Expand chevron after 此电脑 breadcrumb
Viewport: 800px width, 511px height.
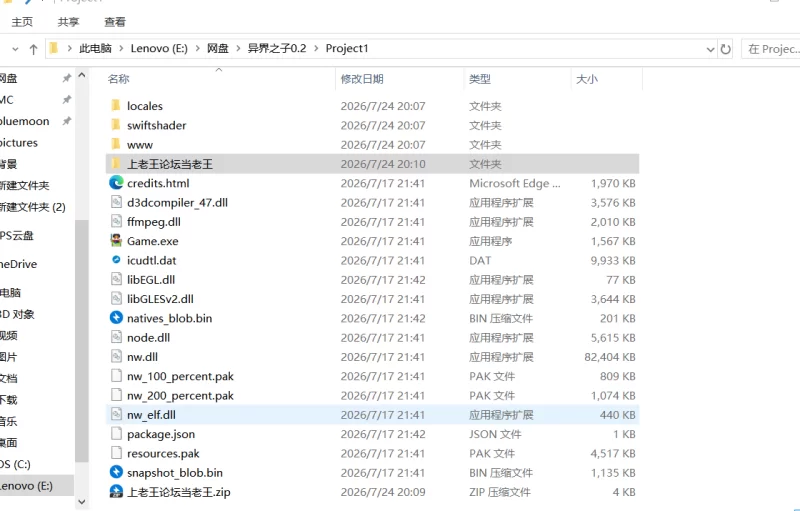click(x=121, y=48)
